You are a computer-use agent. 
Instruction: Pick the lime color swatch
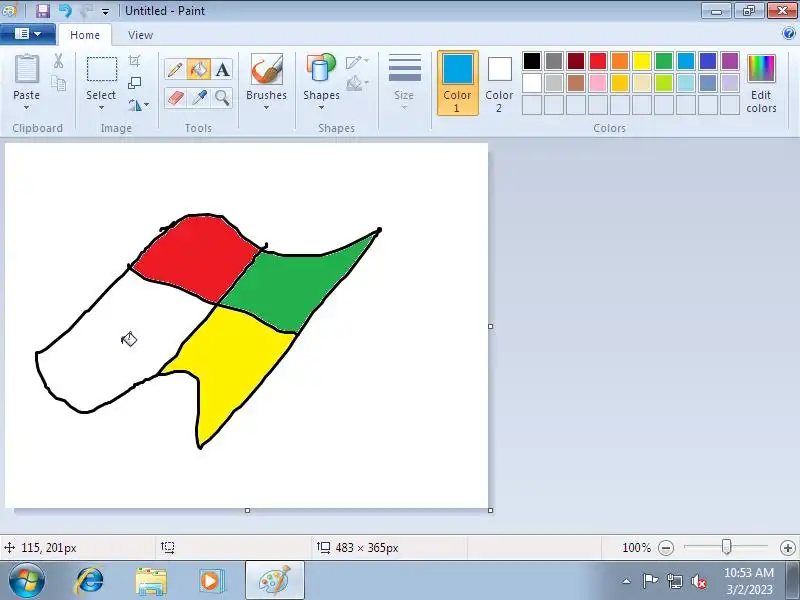point(664,83)
